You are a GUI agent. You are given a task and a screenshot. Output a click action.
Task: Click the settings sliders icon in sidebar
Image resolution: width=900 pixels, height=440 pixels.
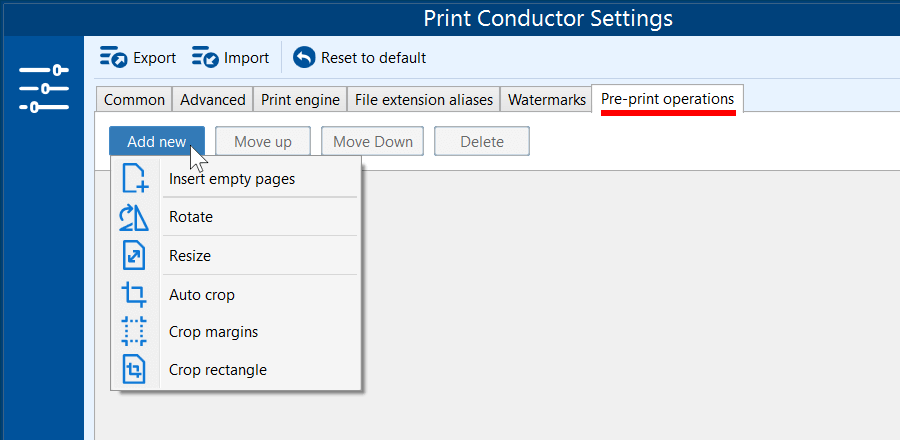coord(44,88)
